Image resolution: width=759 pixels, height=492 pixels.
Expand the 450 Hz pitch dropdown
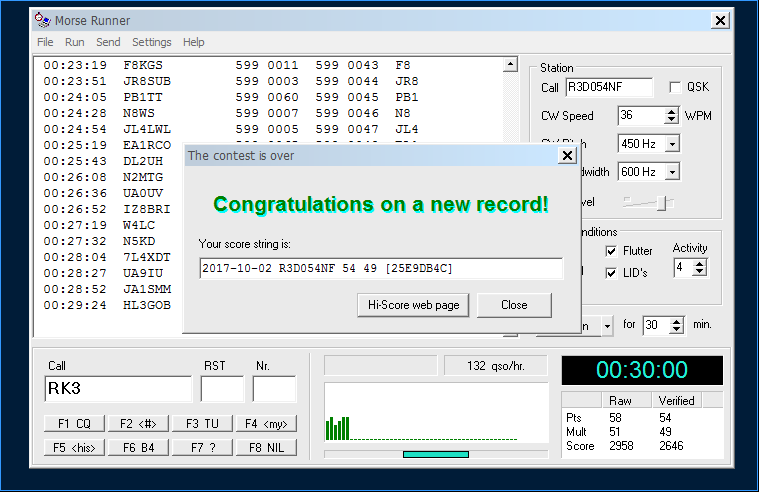click(x=672, y=144)
